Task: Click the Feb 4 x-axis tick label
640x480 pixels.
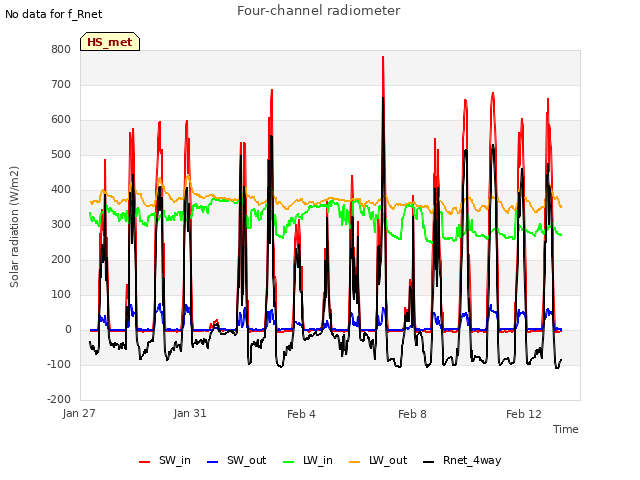Action: tap(301, 414)
